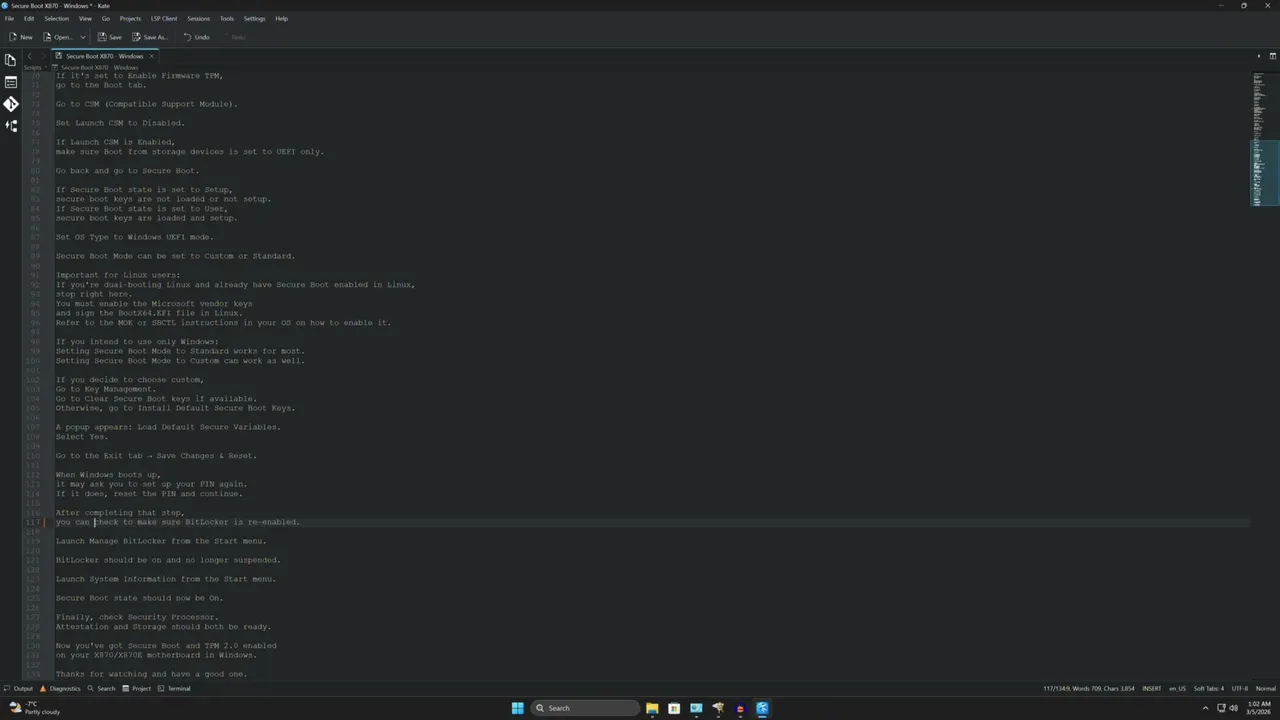Click the Save toolbar button
Viewport: 1280px width, 720px height.
(110, 37)
